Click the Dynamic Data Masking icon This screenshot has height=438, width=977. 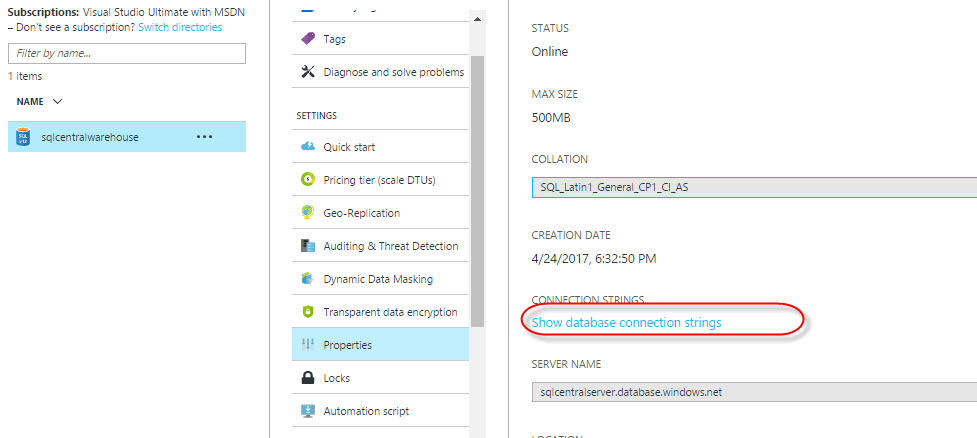coord(308,279)
